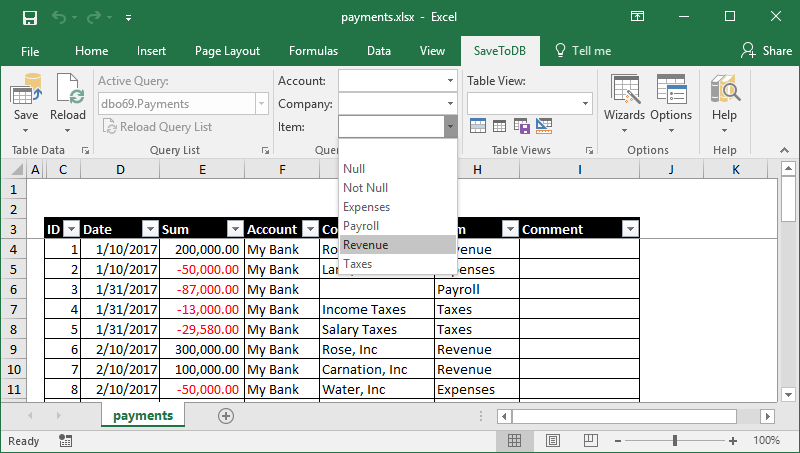Open Table Views group dialog launcher
800x453 pixels.
click(x=589, y=150)
